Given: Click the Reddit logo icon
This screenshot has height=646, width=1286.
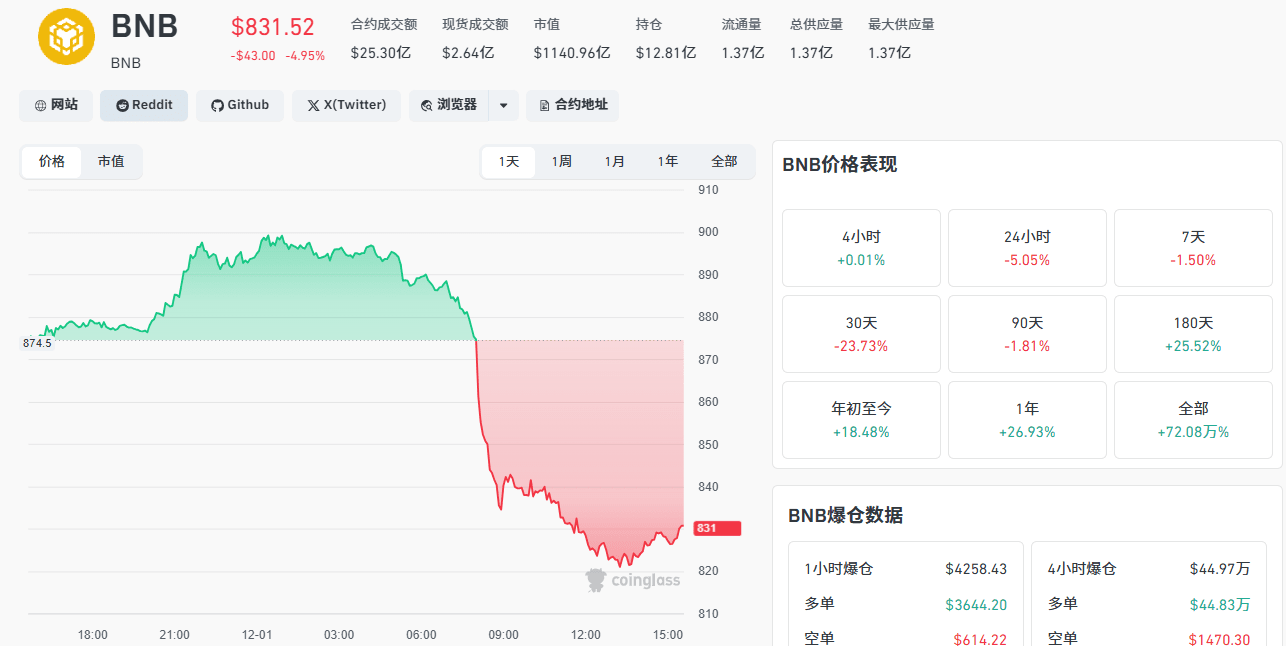Looking at the screenshot, I should click(x=122, y=105).
